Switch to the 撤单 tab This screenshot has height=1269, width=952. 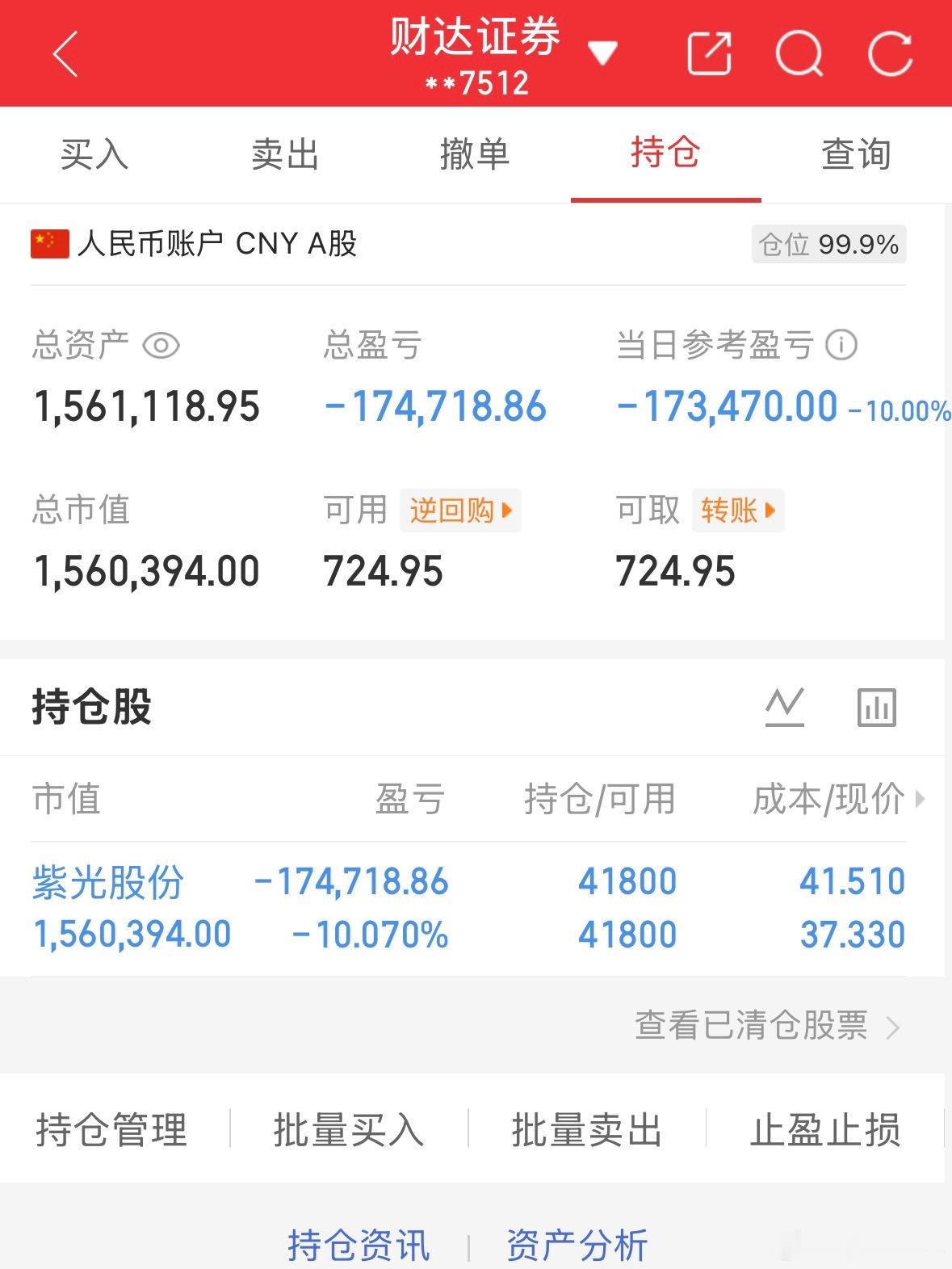pyautogui.click(x=475, y=153)
